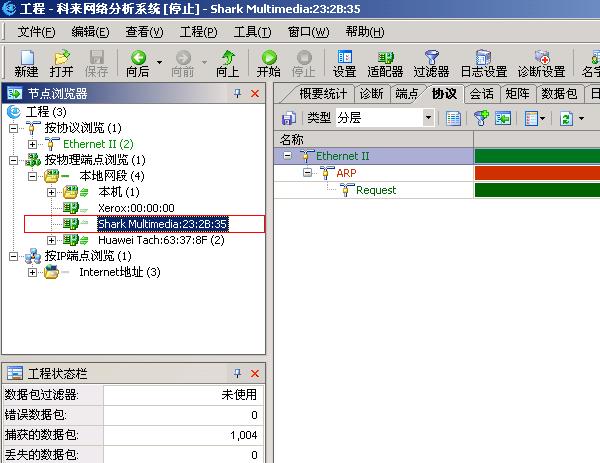Click the Save (保存) toolbar icon
Screen dimensions: 600x463
(x=96, y=64)
